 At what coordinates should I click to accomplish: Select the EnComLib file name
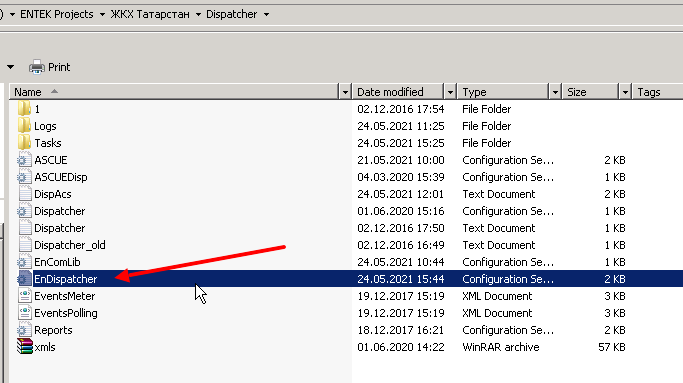(57, 262)
